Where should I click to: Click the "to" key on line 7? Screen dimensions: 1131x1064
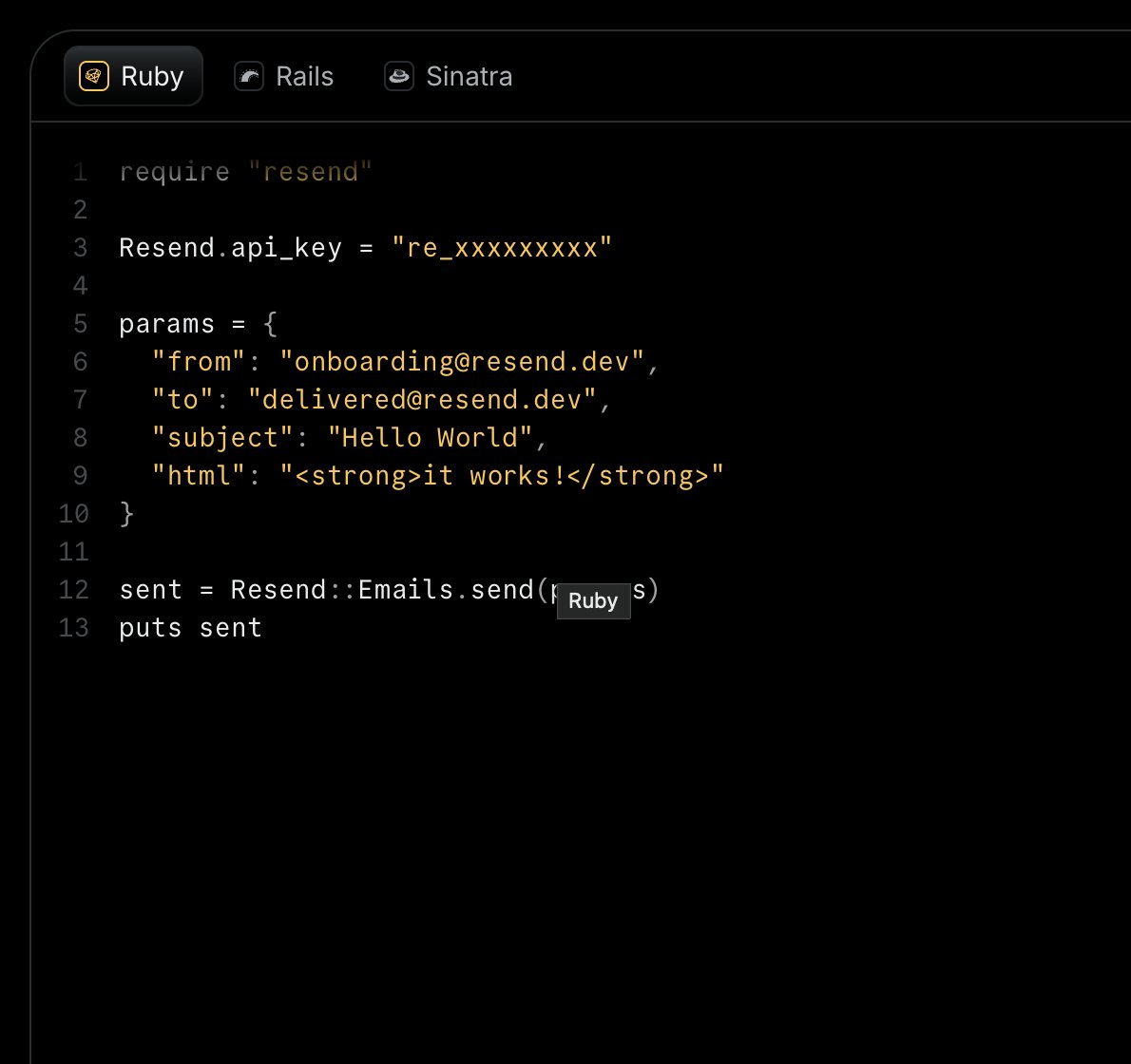pyautogui.click(x=183, y=400)
